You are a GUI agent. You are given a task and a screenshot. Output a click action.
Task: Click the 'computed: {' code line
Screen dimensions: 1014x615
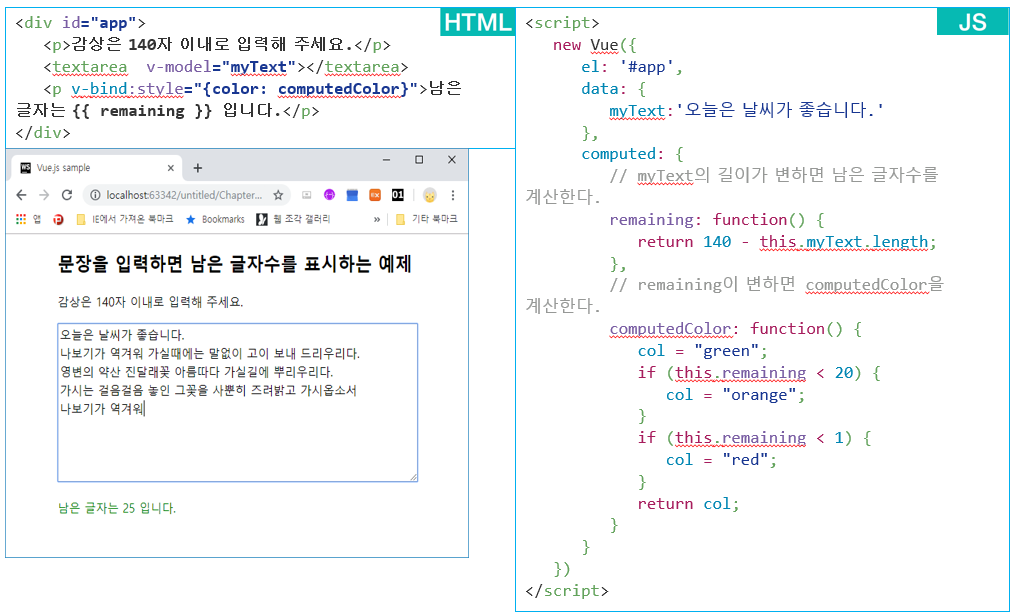(632, 154)
